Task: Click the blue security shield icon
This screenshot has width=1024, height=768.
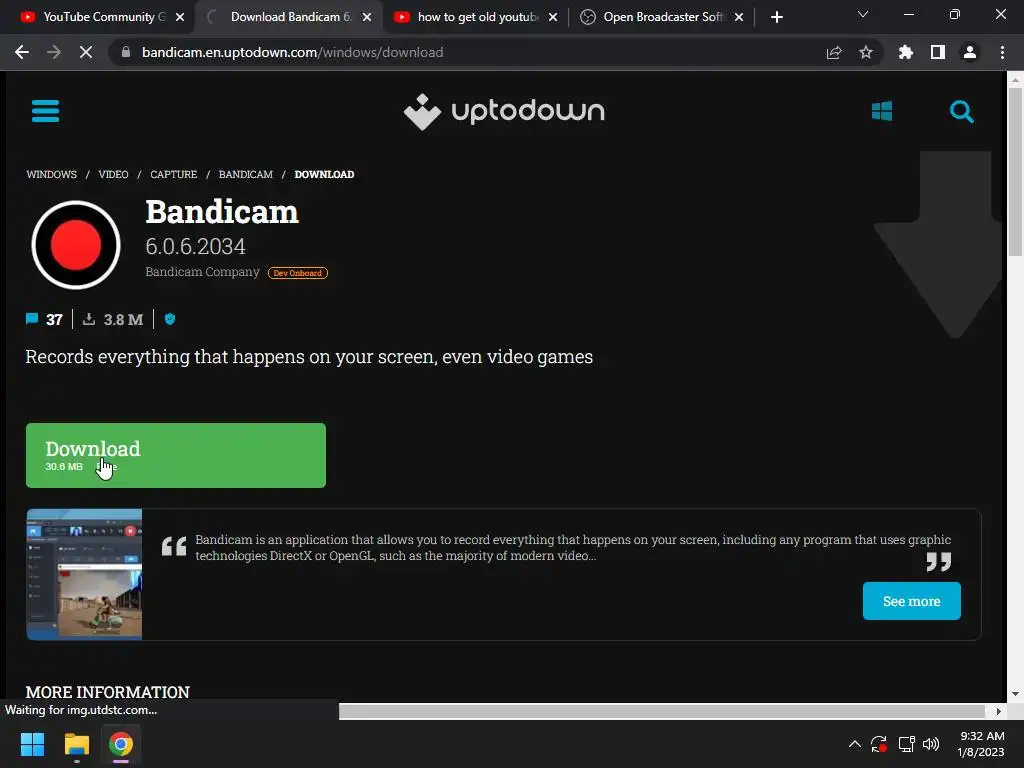Action: tap(170, 319)
